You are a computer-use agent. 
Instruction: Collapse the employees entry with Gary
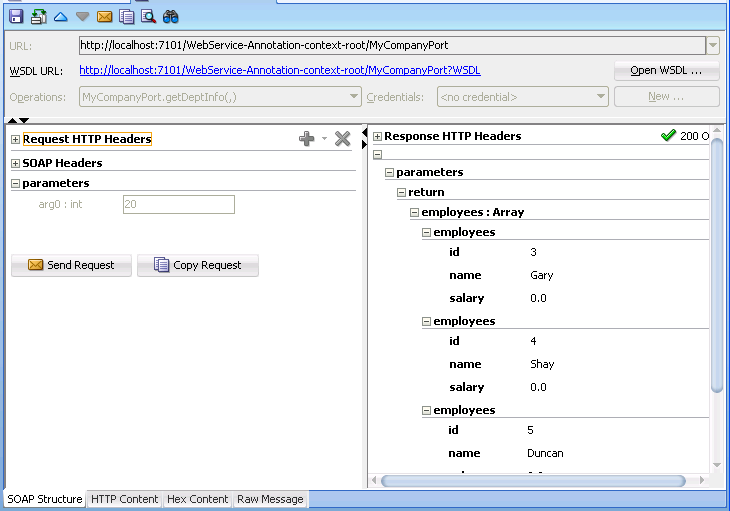[426, 232]
